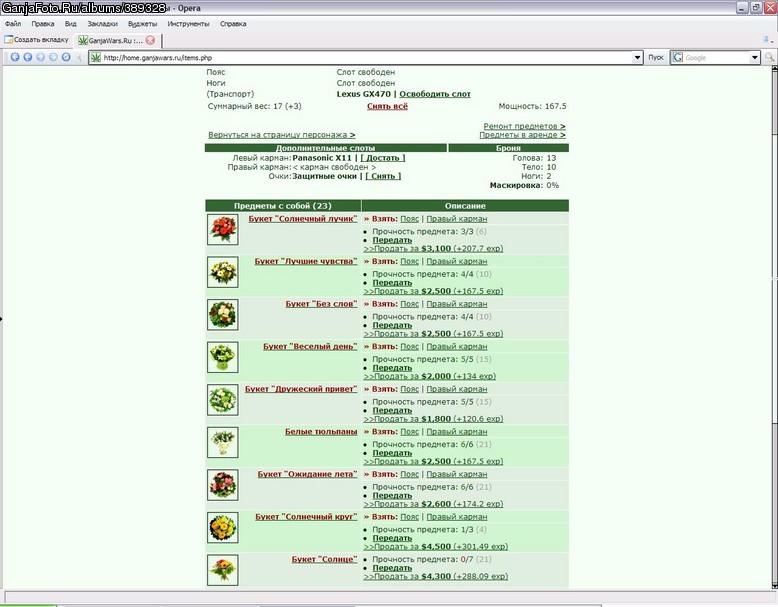Open the Виджеты menu

click(142, 24)
